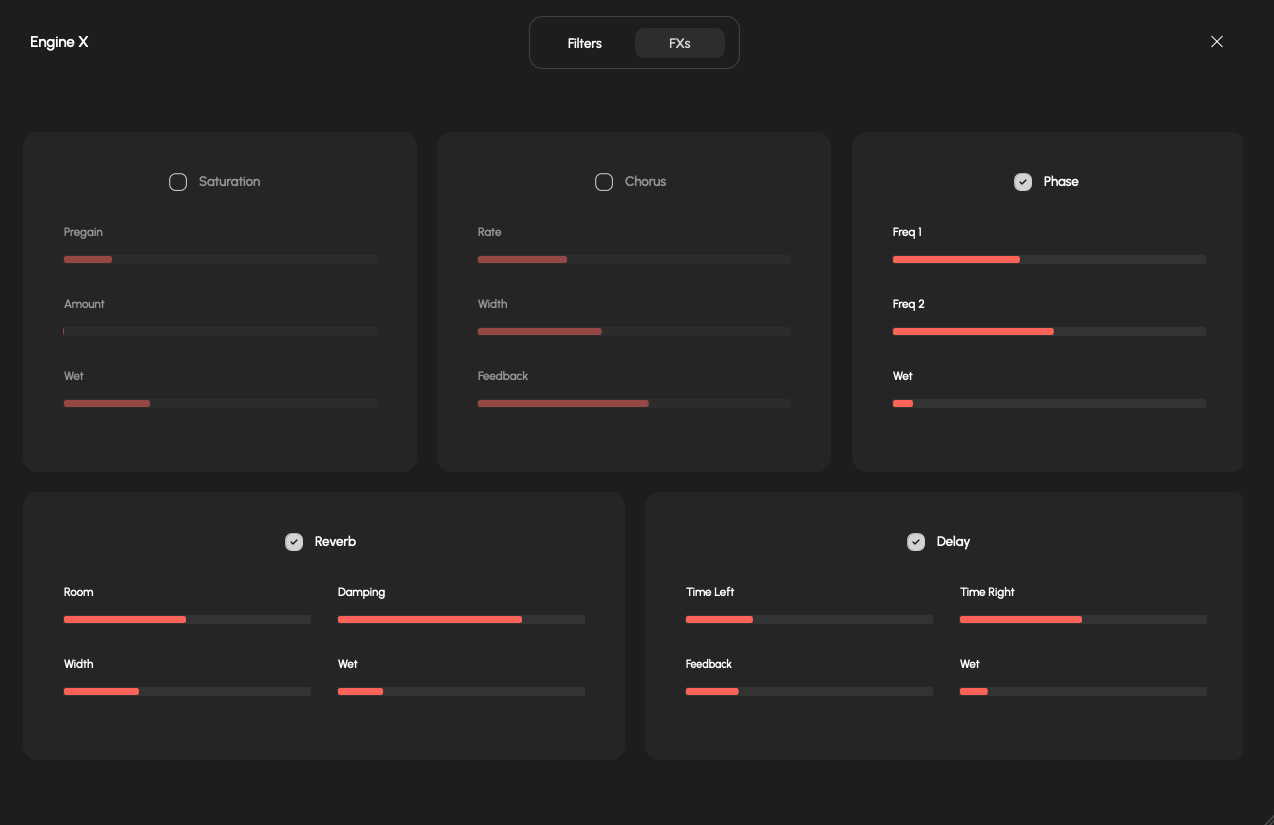Disable the Phase effect checkbox
The width and height of the screenshot is (1274, 825).
1023,182
